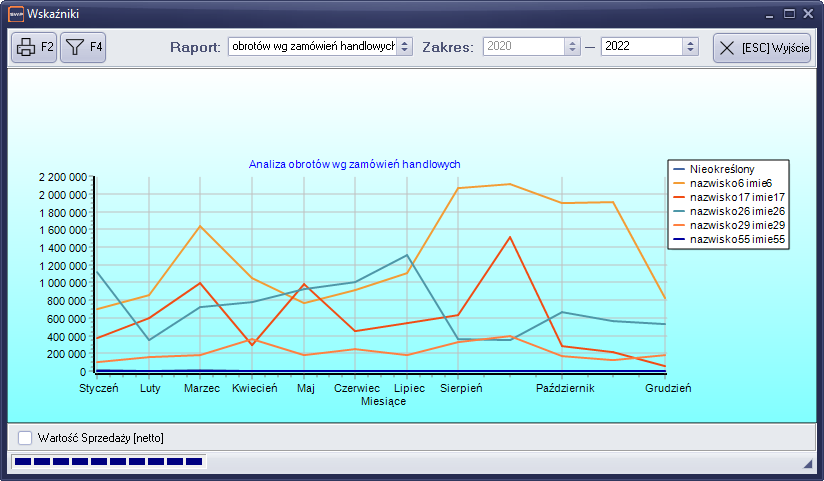
Task: Click chart title Analiza obrotów
Action: tap(354, 164)
